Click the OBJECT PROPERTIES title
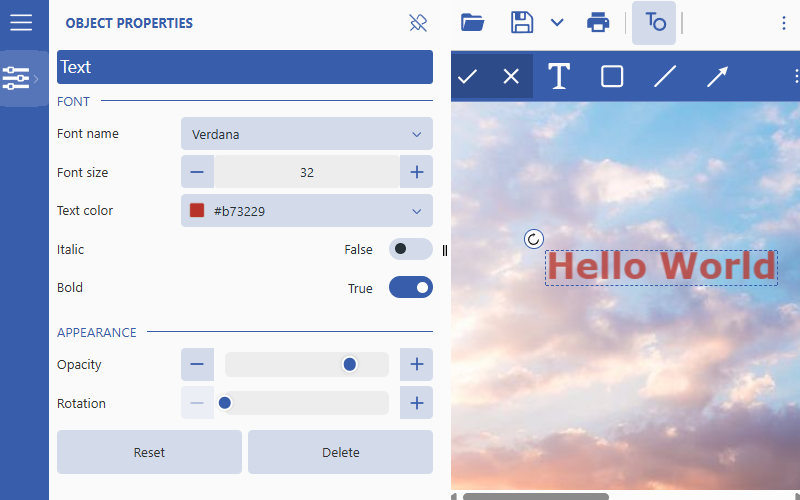Screen dimensions: 800x500 (129, 23)
